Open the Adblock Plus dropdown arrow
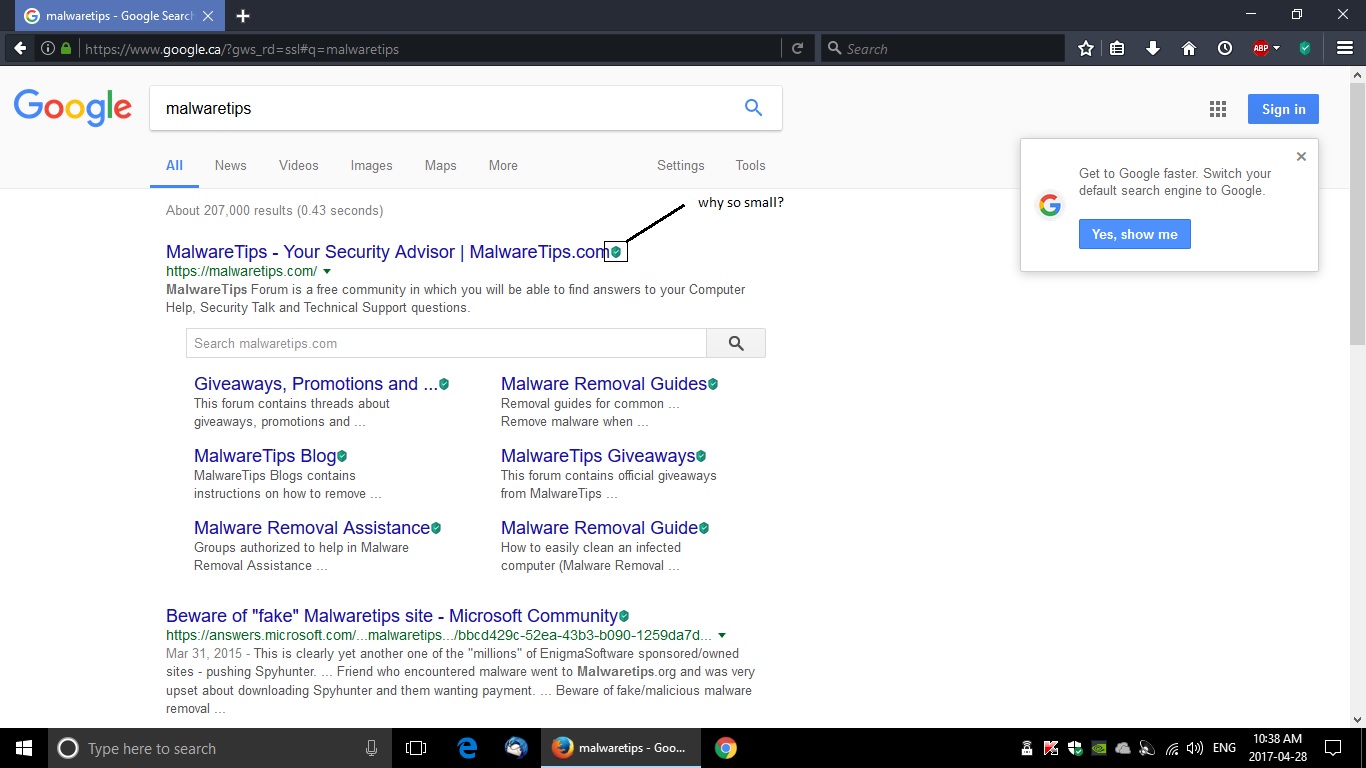This screenshot has height=768, width=1366. [x=1276, y=48]
